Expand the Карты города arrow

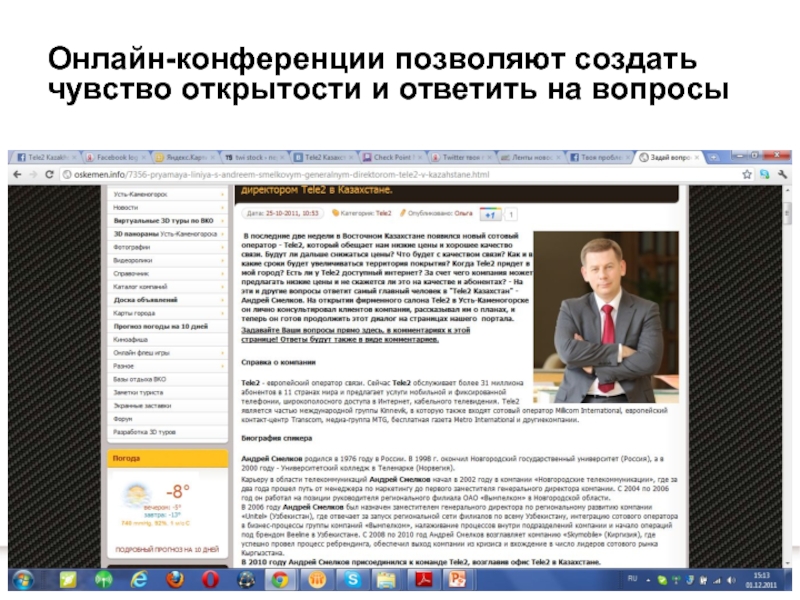point(222,313)
